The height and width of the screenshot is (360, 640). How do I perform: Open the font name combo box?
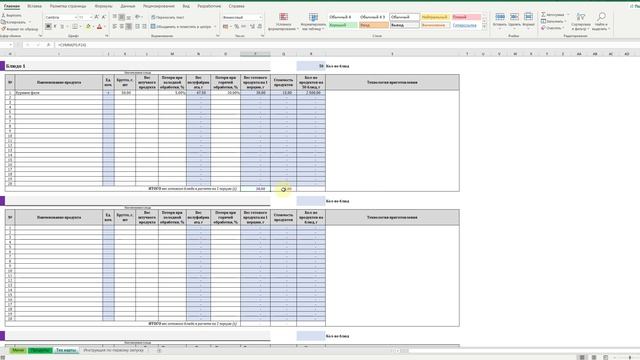tap(60, 17)
